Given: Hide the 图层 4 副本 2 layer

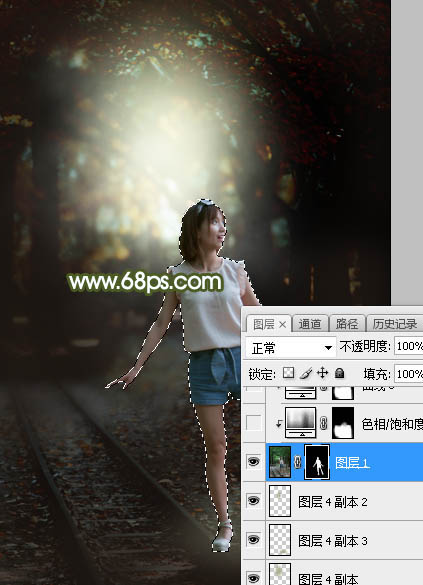Looking at the screenshot, I should click(253, 500).
